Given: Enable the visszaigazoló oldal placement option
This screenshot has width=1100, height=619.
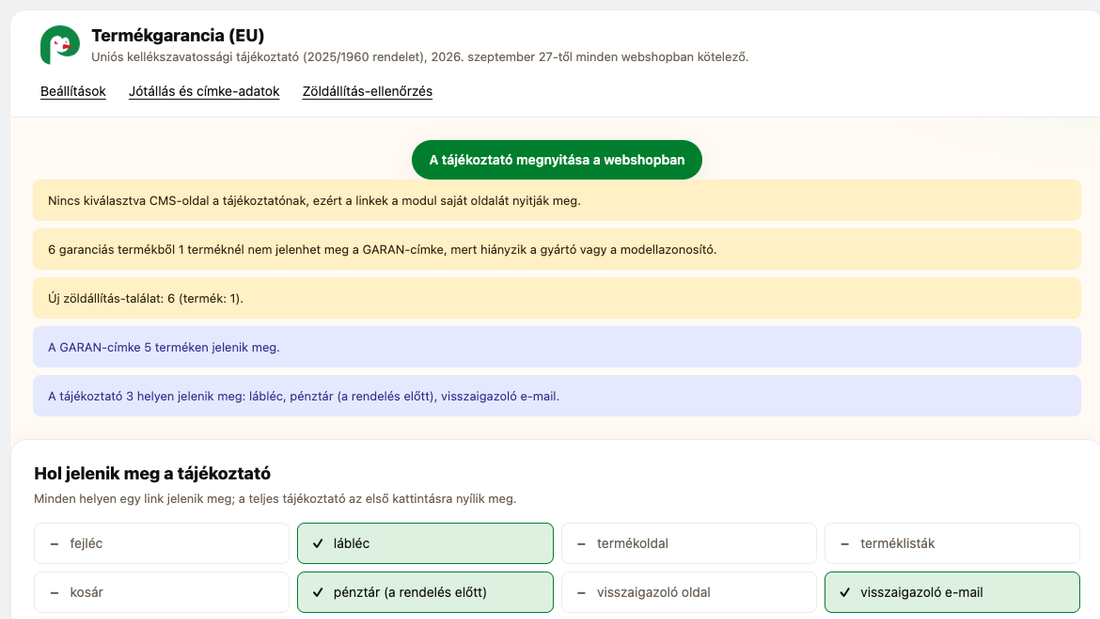Looking at the screenshot, I should point(689,592).
